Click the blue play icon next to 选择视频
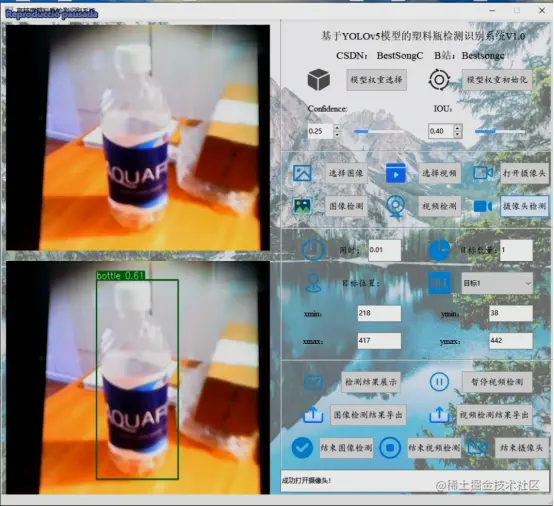Image resolution: width=554 pixels, height=506 pixels. [396, 173]
